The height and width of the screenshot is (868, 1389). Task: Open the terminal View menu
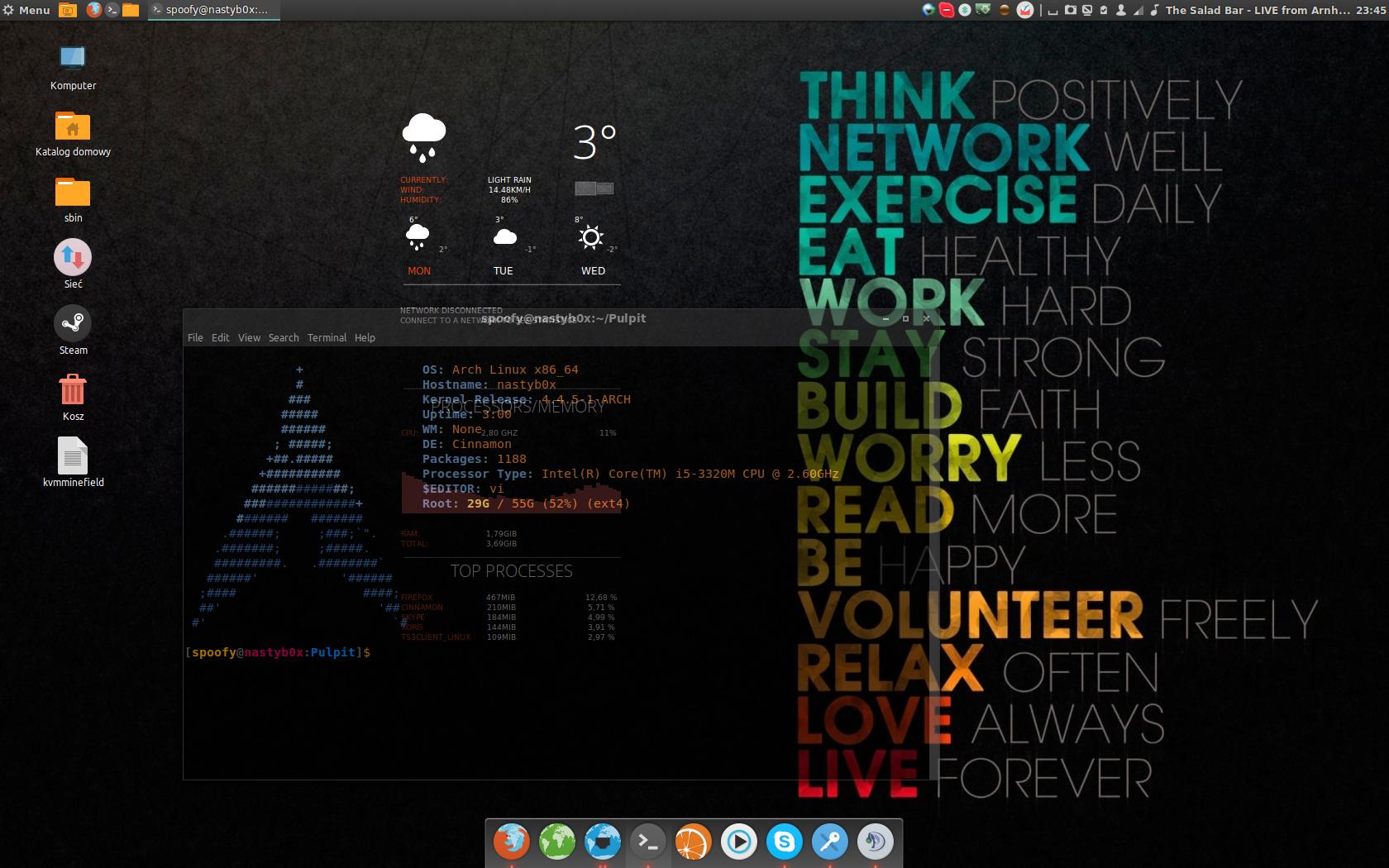pyautogui.click(x=249, y=337)
